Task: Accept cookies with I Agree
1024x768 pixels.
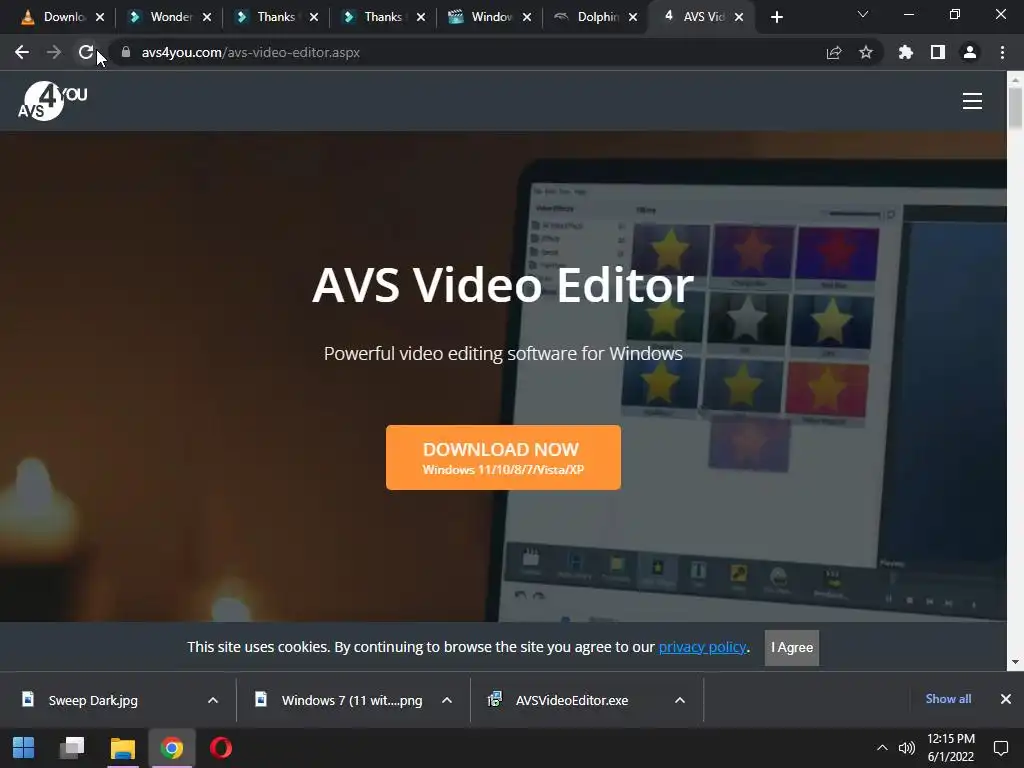Action: pyautogui.click(x=792, y=647)
